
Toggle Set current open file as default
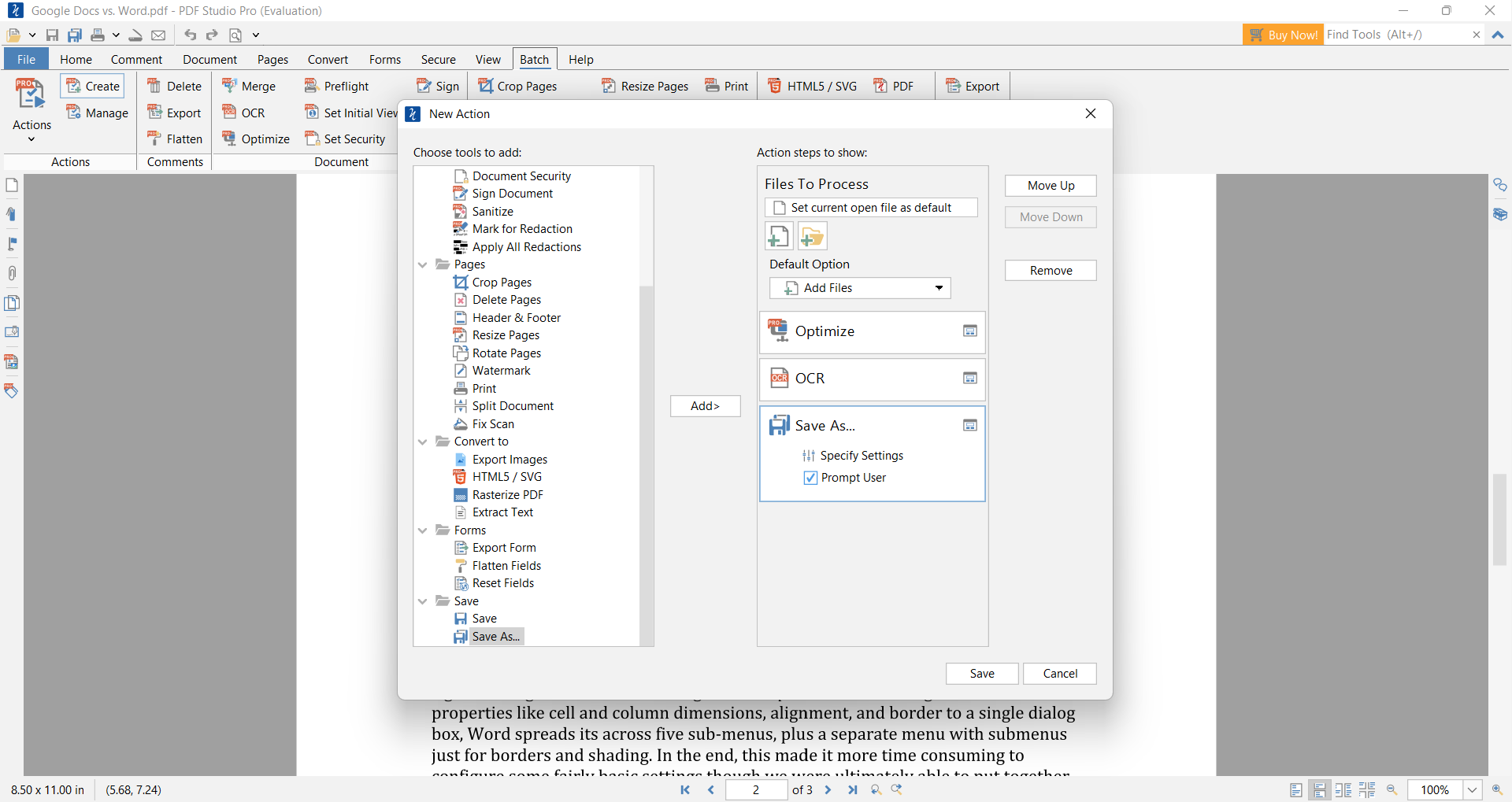[x=780, y=208]
